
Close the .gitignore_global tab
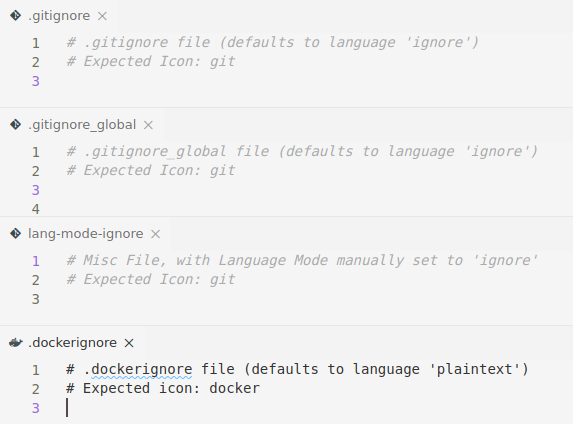(x=148, y=125)
